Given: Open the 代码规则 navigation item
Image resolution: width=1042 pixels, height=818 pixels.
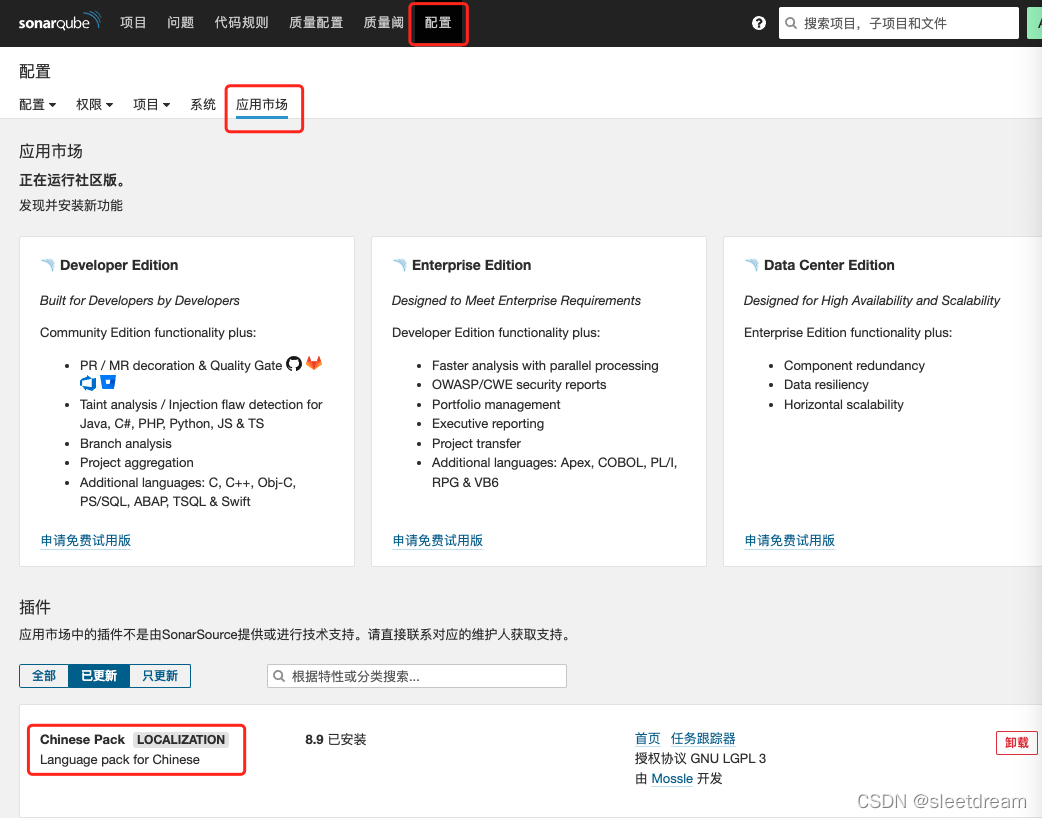Looking at the screenshot, I should tap(241, 23).
